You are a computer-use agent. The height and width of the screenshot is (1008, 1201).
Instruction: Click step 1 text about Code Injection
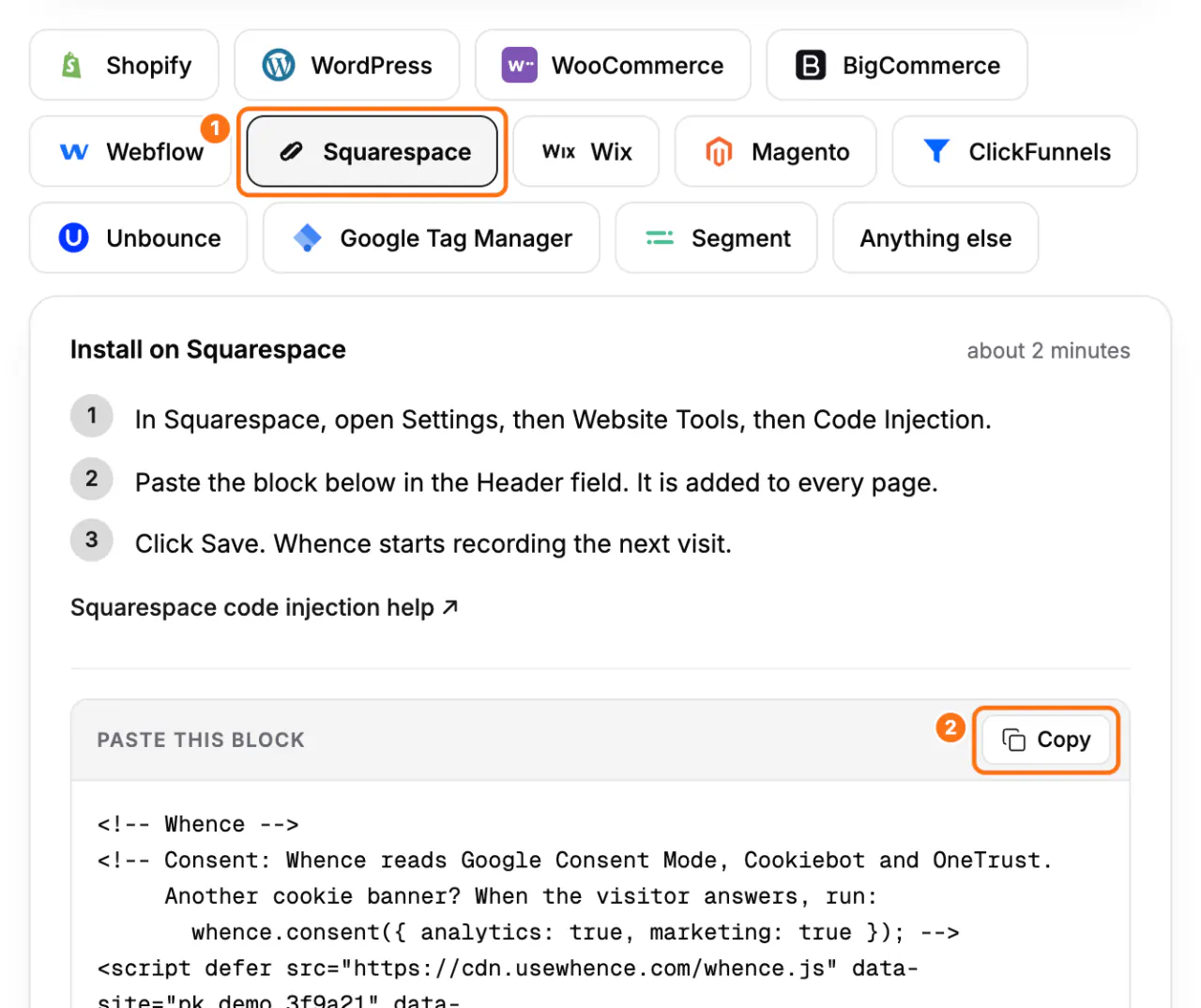point(563,420)
